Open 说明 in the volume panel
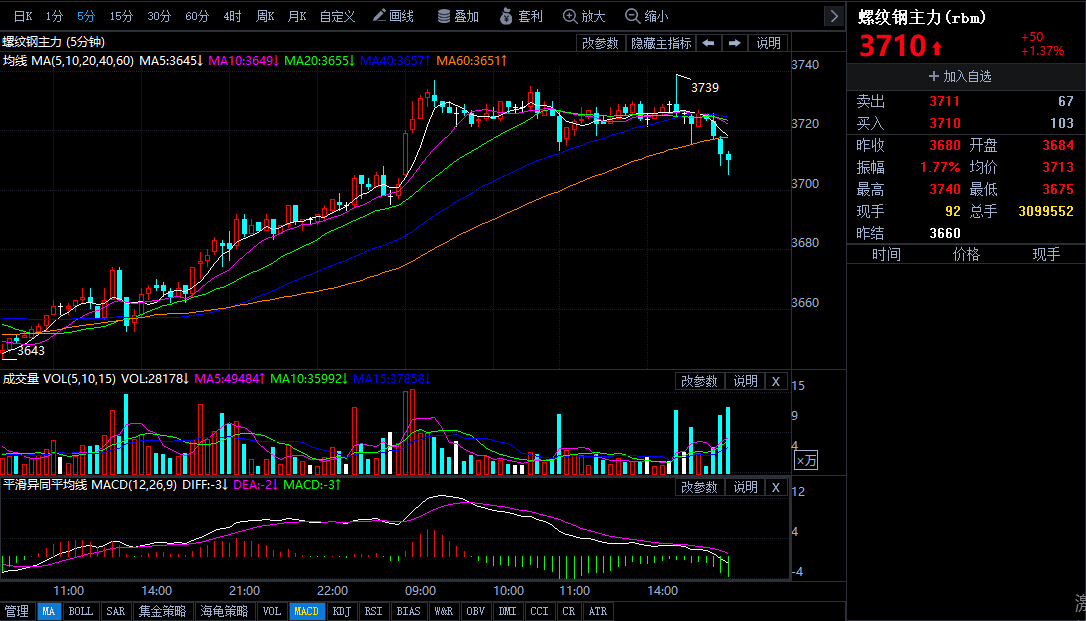1086x621 pixels. (x=745, y=381)
